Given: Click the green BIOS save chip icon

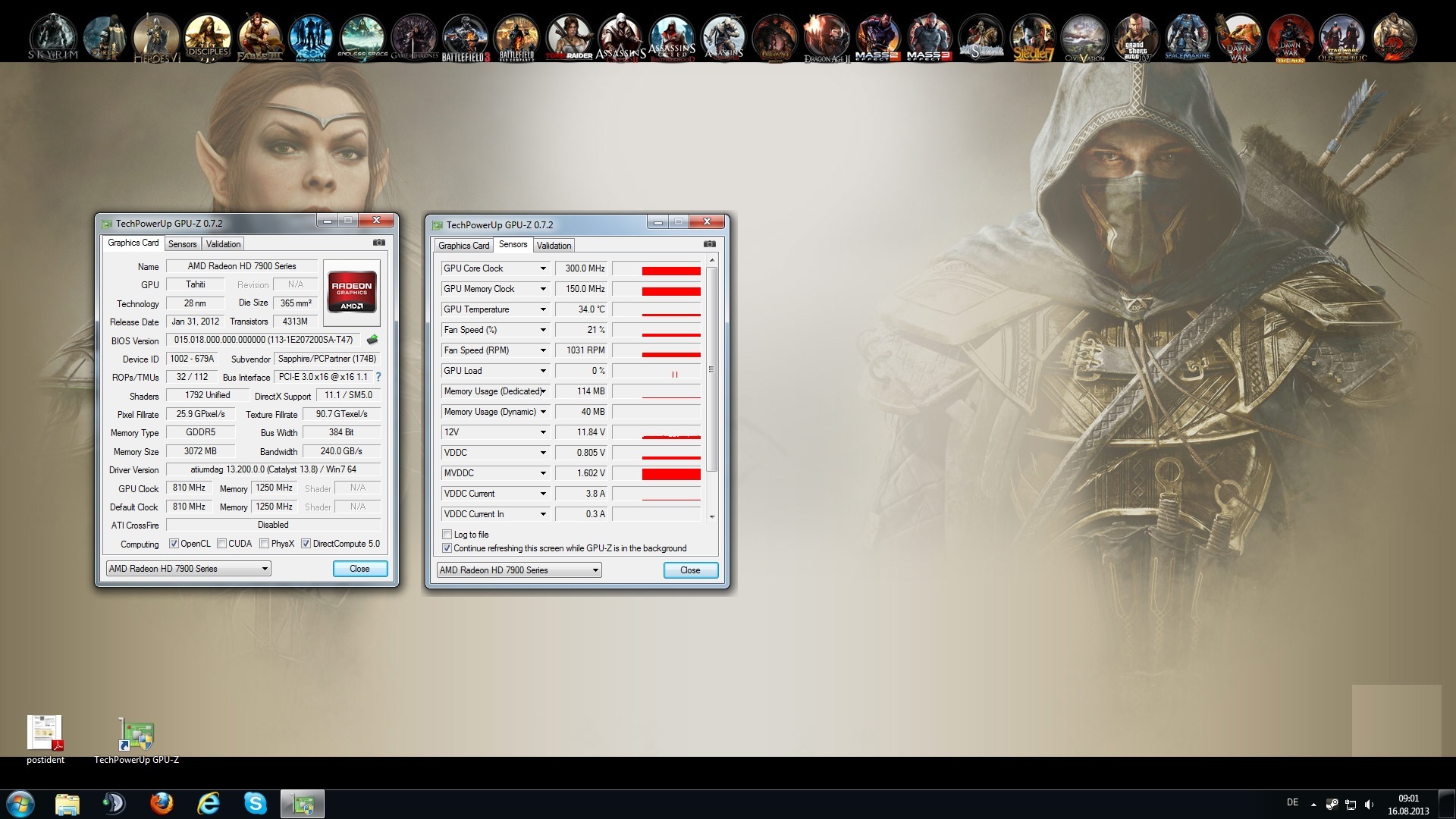Looking at the screenshot, I should 372,340.
